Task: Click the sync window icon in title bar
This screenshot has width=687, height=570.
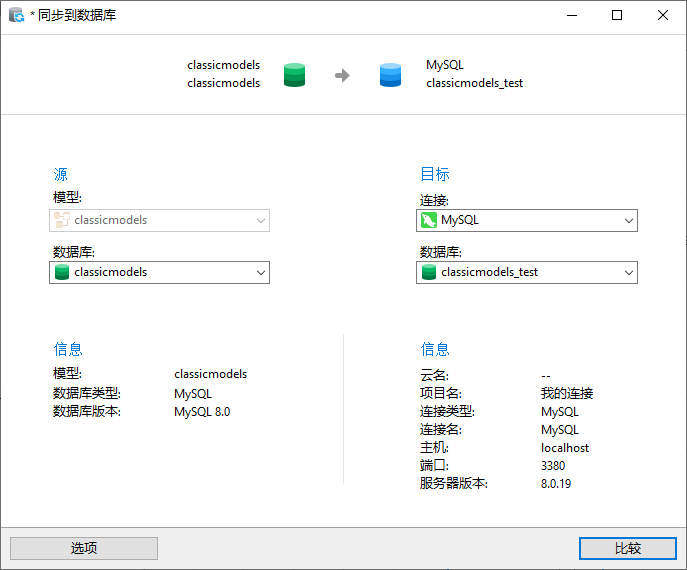Action: 16,15
